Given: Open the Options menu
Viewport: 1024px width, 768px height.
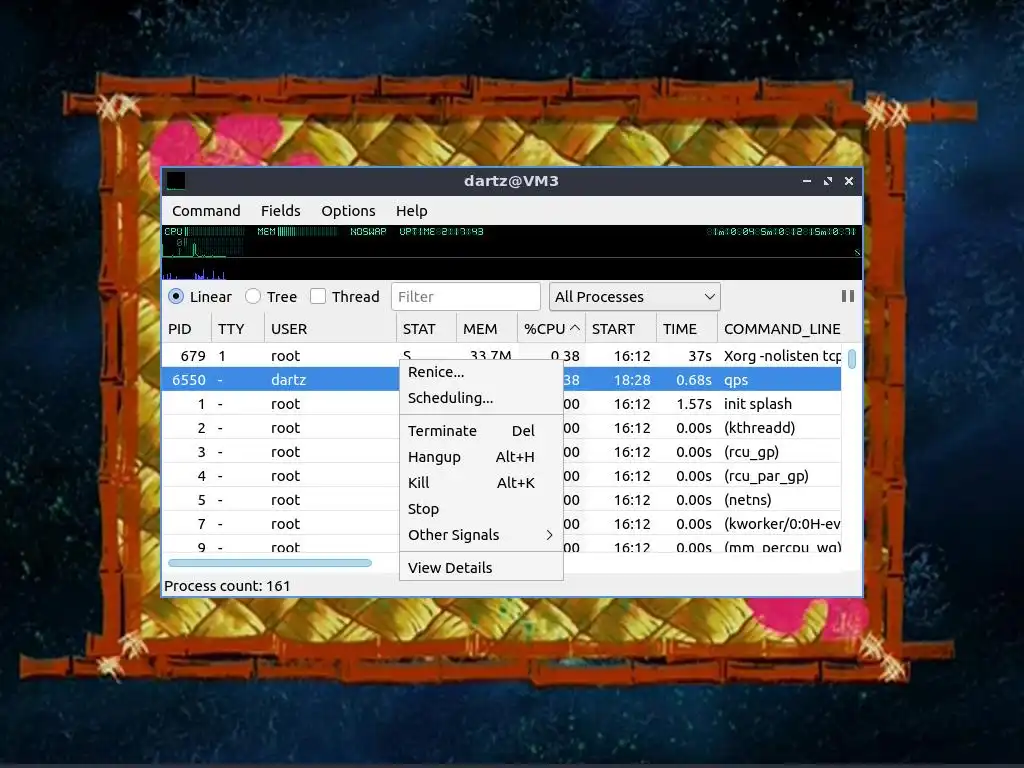Looking at the screenshot, I should [x=348, y=211].
